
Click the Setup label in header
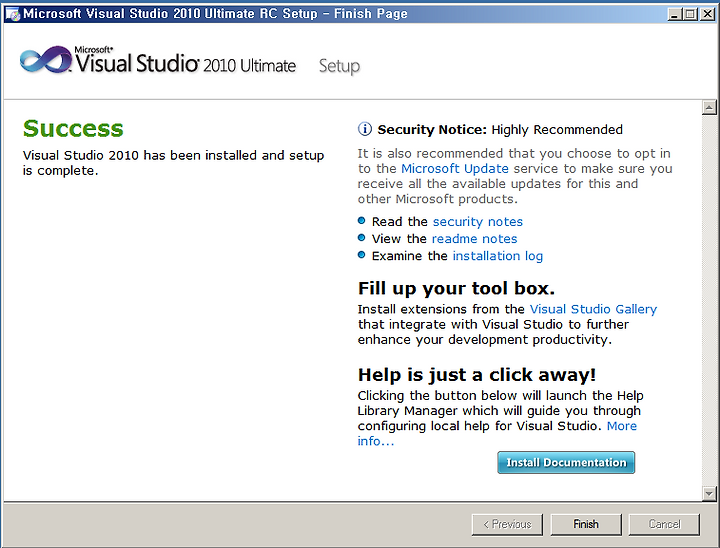(x=339, y=66)
